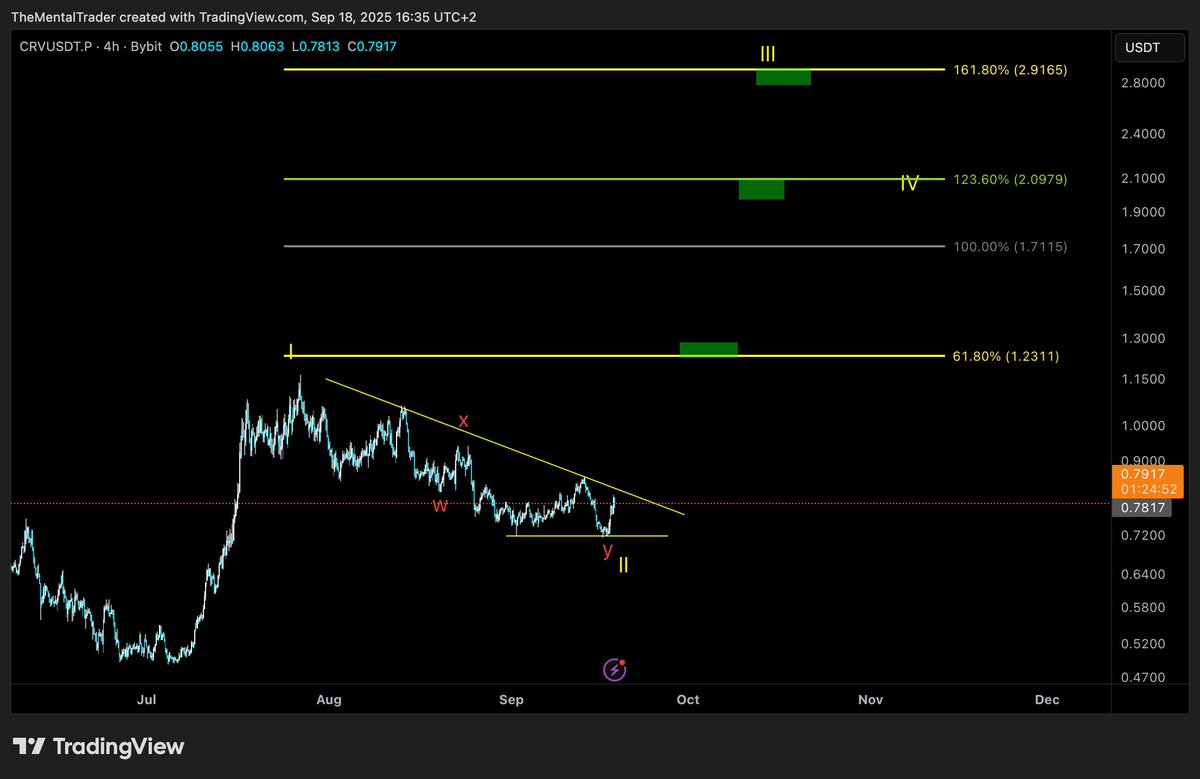This screenshot has height=779, width=1200.
Task: Click the red notification dot on lightning icon
Action: (624, 661)
